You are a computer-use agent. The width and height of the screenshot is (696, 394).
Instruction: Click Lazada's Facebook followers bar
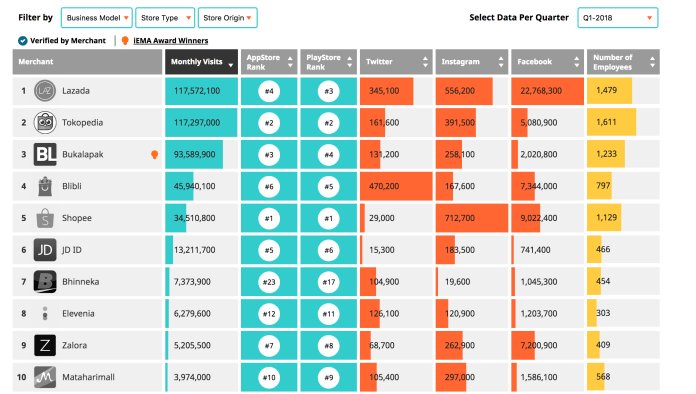(547, 91)
